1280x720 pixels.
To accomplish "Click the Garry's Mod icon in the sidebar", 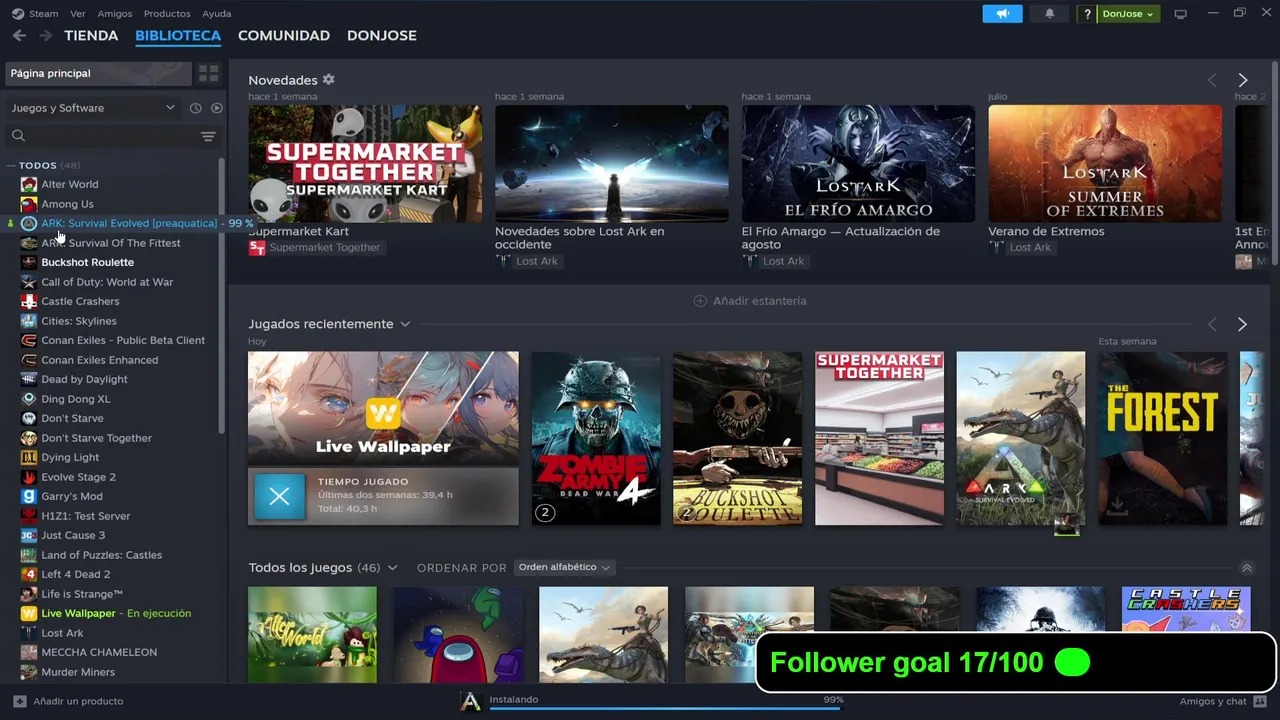I will 29,496.
